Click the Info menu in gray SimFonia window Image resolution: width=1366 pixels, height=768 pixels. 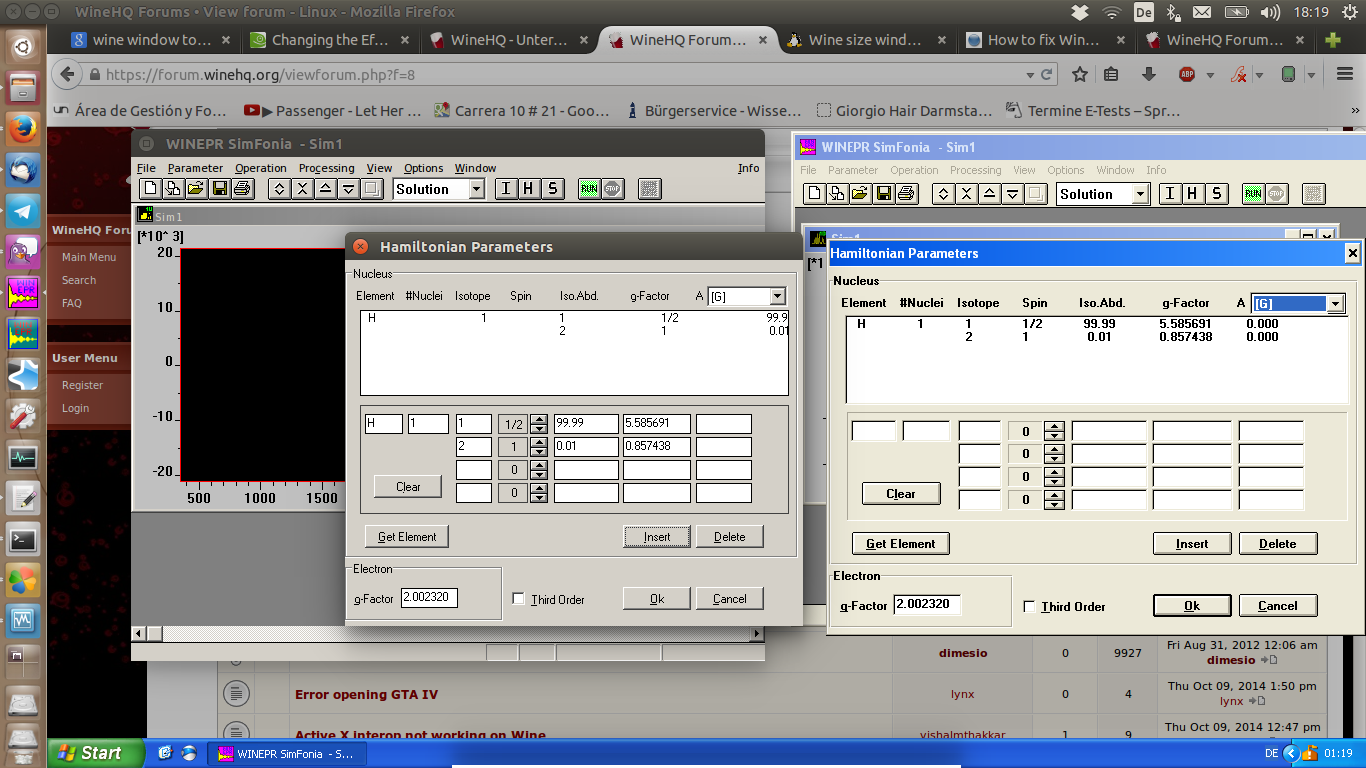749,168
